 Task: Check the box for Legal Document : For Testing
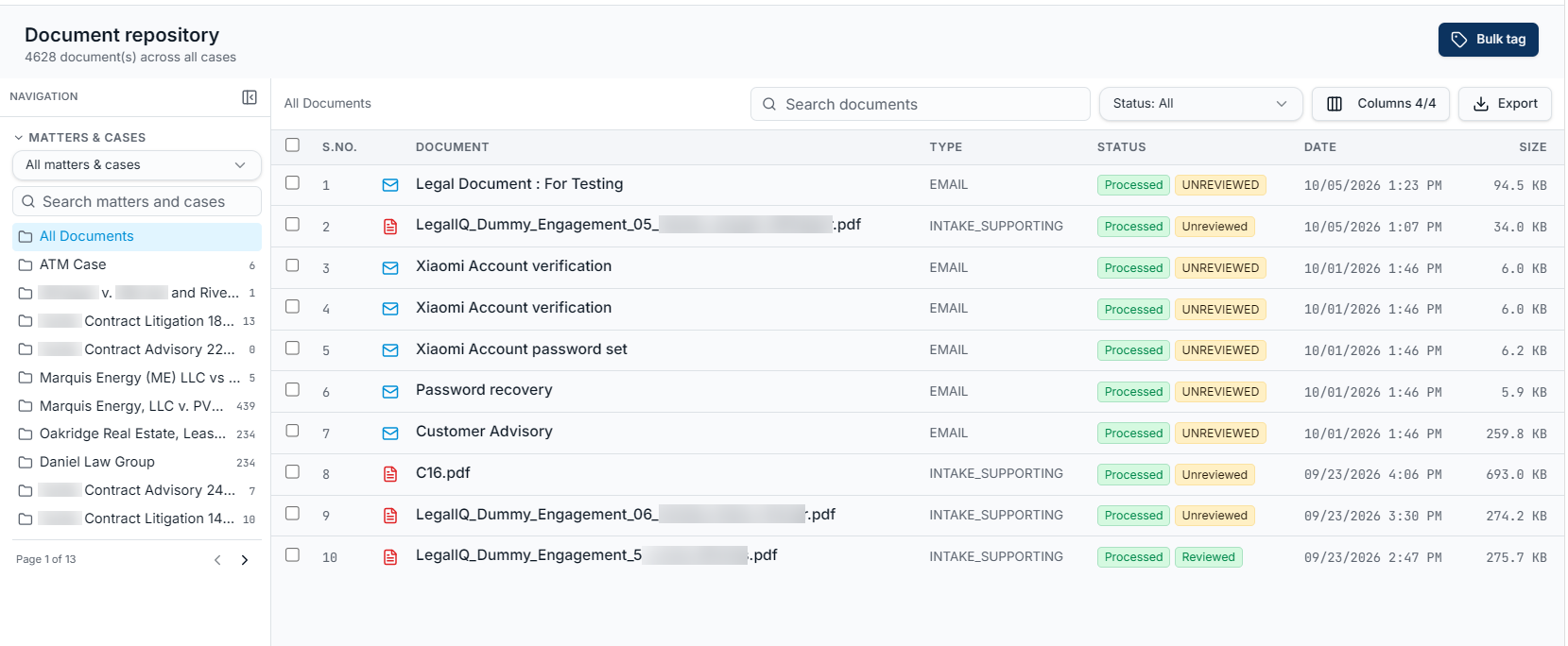pos(293,183)
